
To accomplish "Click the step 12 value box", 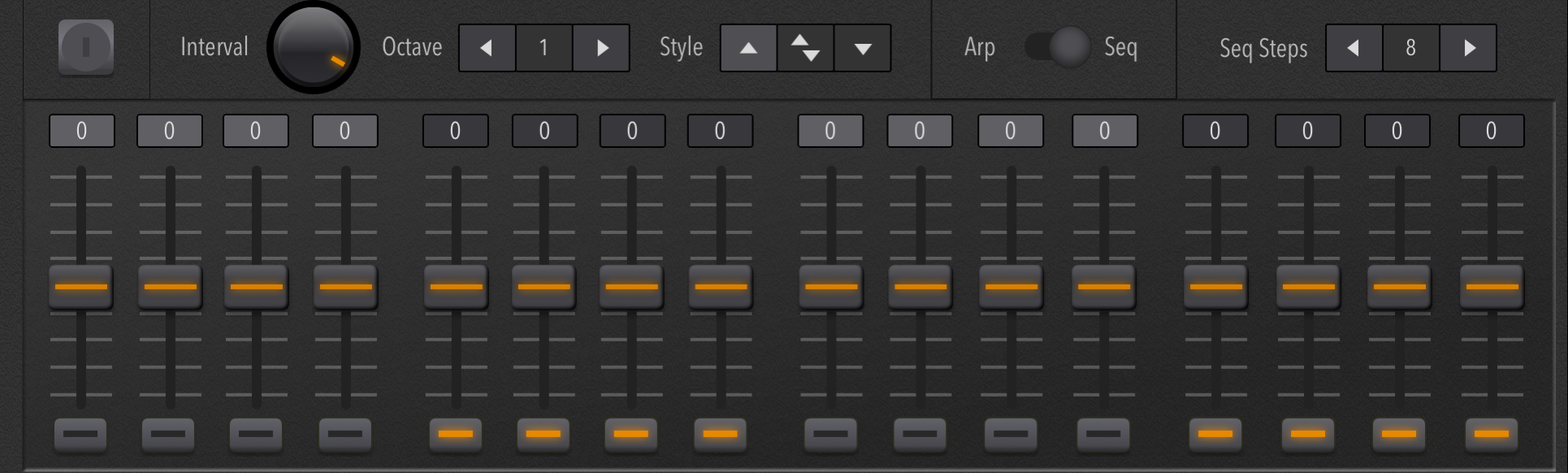I will [x=1105, y=131].
